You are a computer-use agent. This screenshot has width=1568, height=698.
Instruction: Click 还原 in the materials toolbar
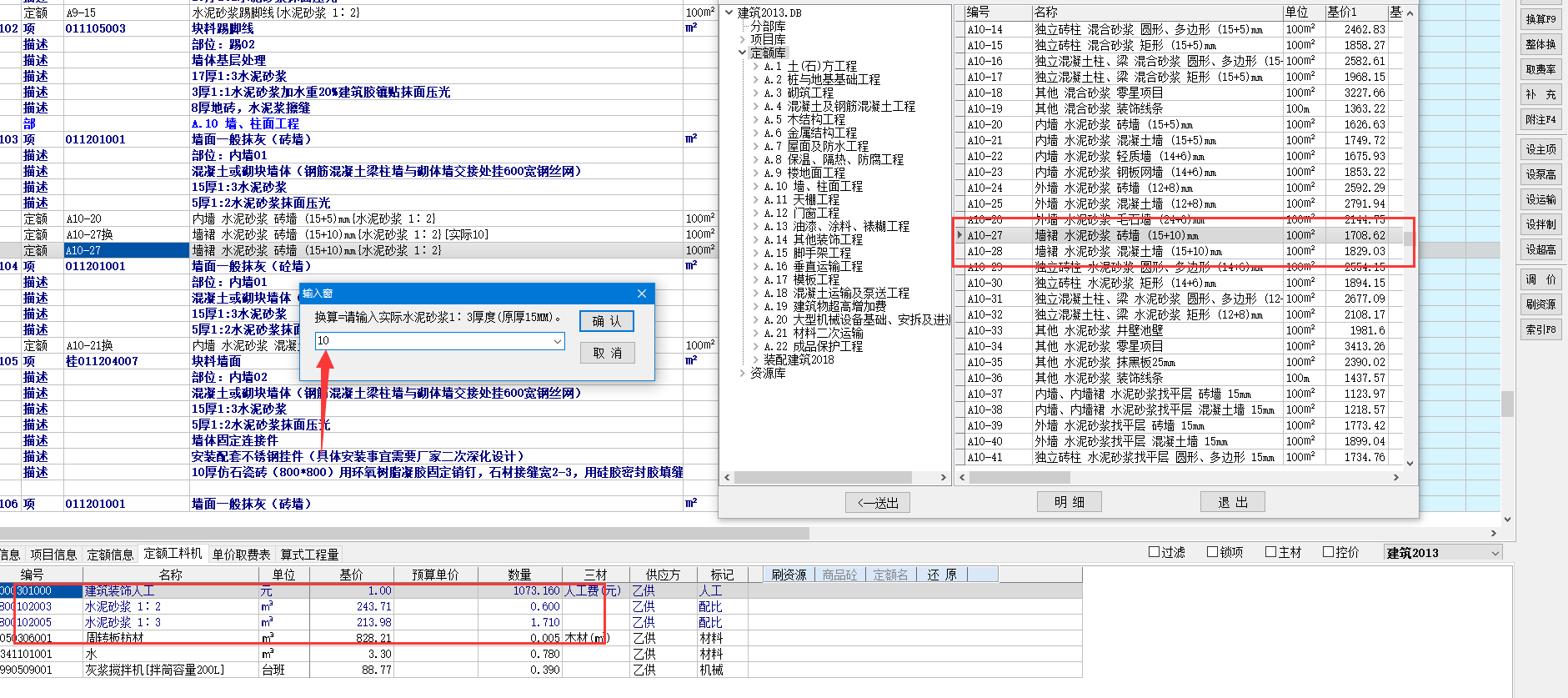tap(941, 575)
